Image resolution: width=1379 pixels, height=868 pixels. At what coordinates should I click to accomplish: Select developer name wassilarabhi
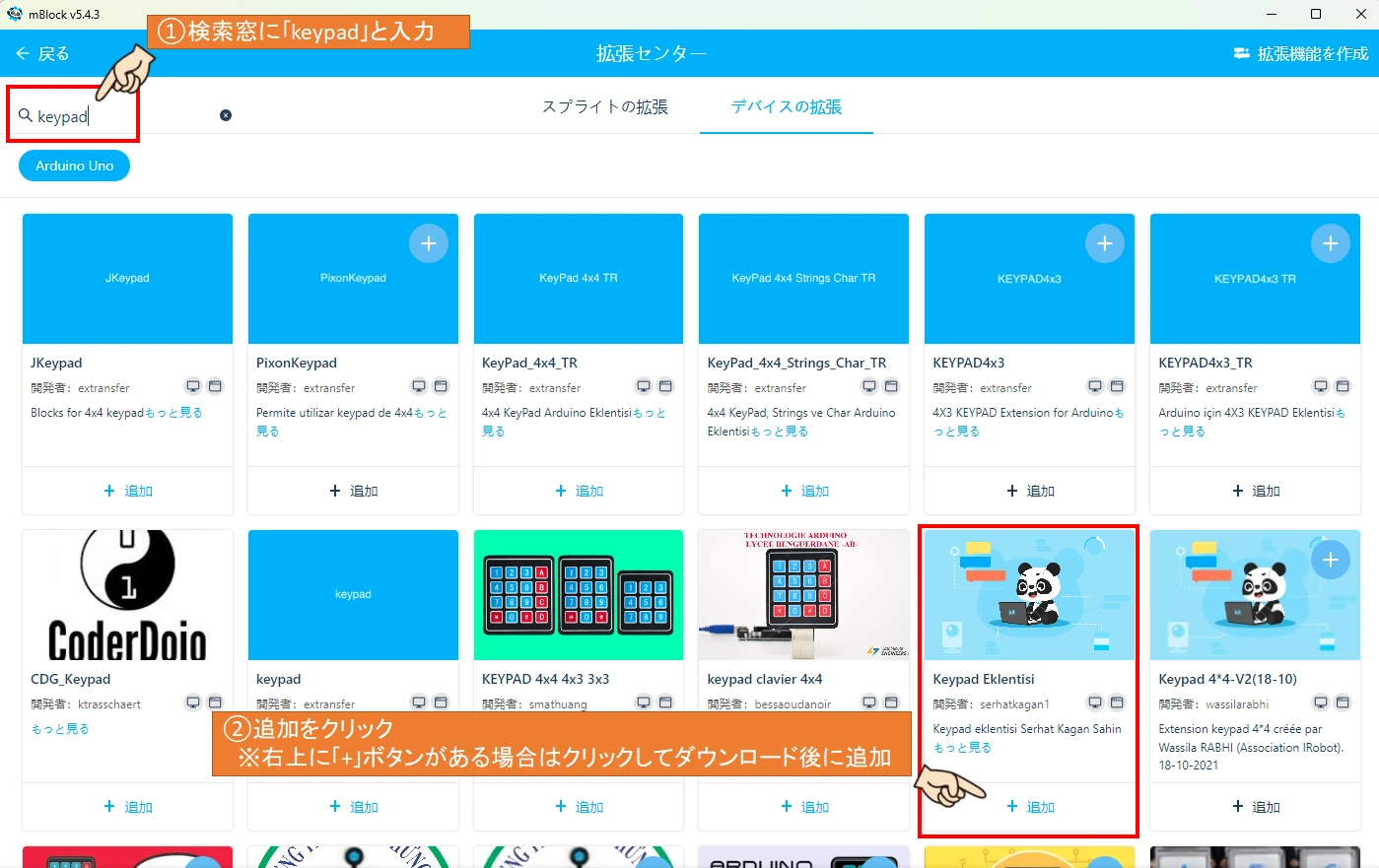coord(1237,704)
